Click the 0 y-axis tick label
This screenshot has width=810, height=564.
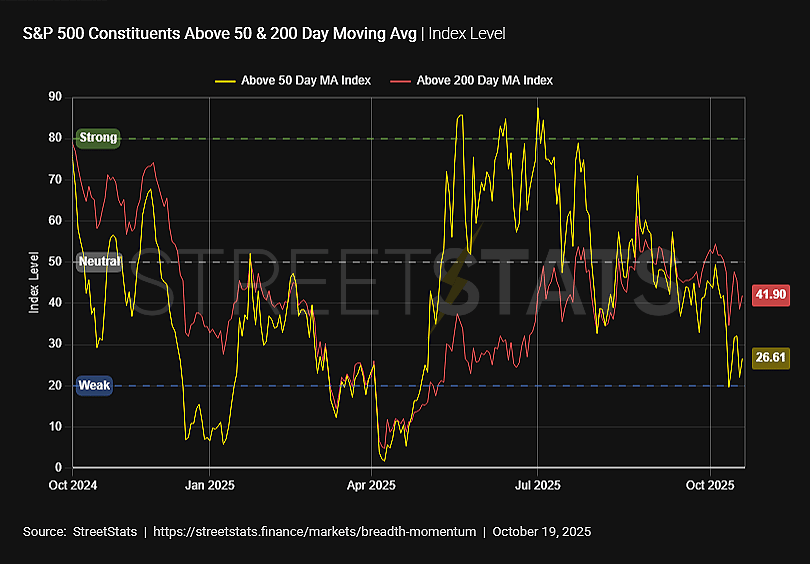(58, 468)
